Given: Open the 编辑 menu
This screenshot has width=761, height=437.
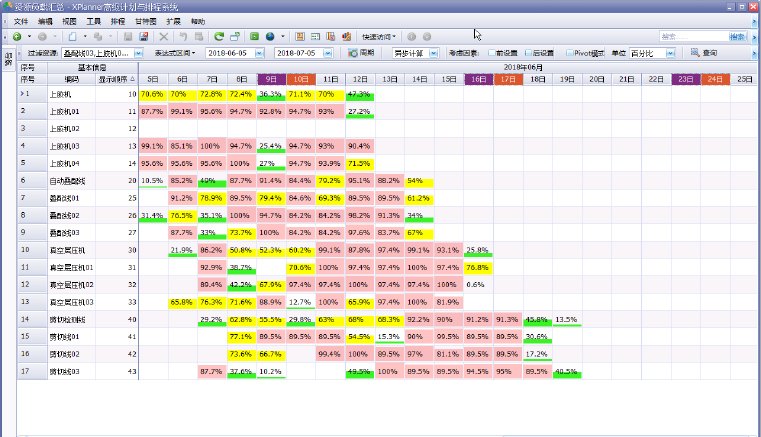Looking at the screenshot, I should tap(45, 21).
